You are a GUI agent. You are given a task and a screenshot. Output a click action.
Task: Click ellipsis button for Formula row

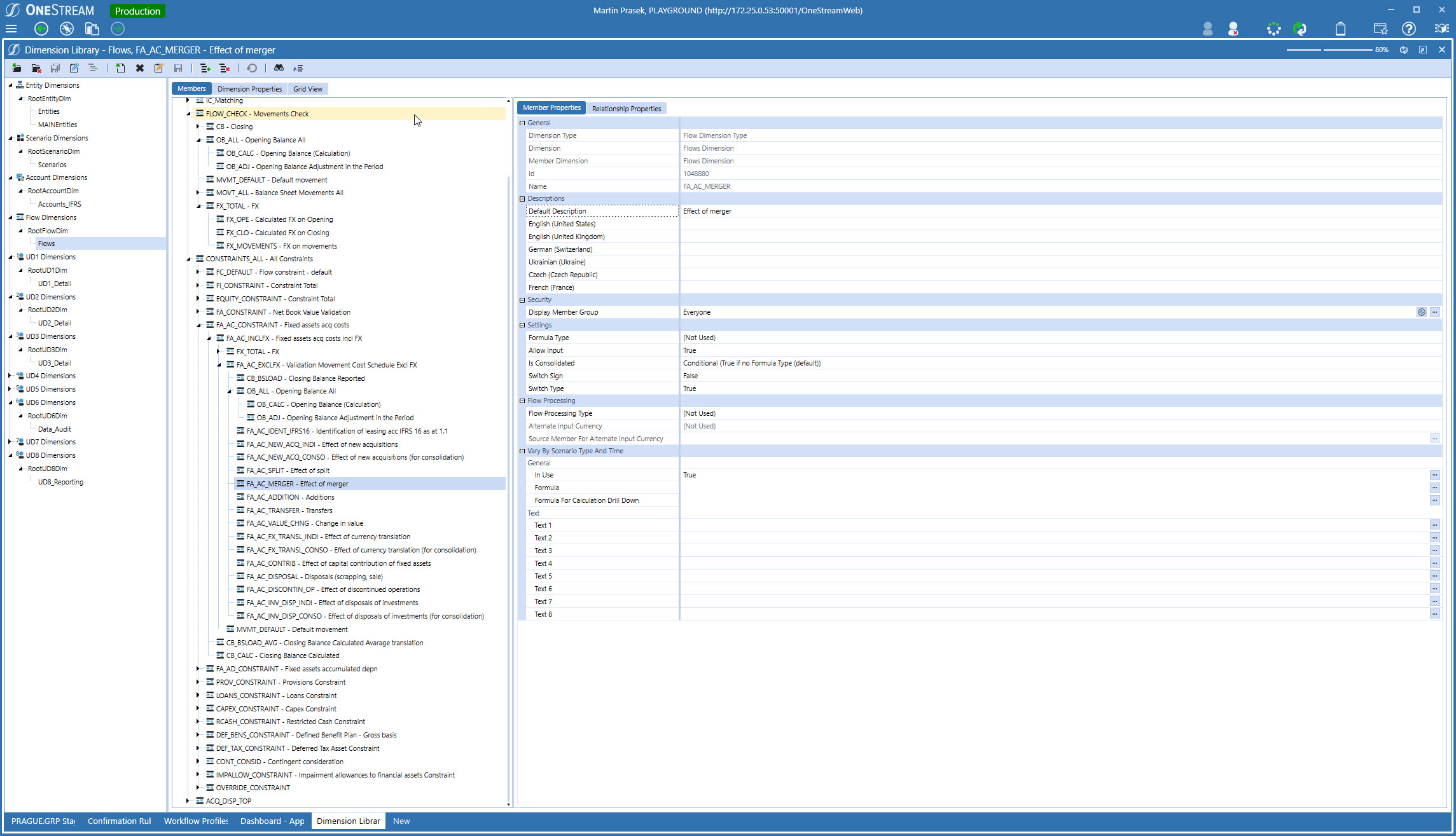click(1434, 488)
